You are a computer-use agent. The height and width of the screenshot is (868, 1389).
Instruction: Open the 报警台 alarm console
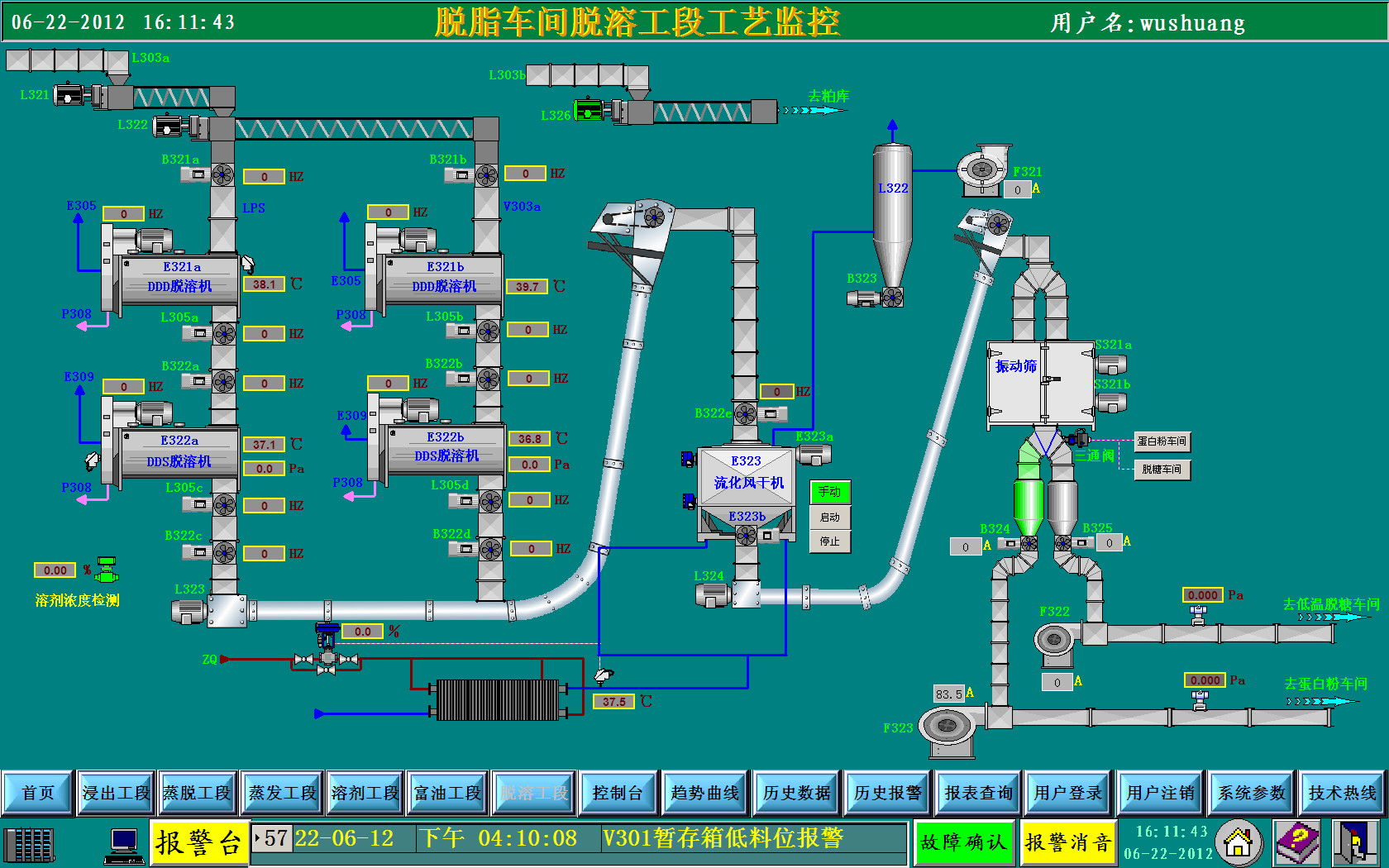pos(199,842)
